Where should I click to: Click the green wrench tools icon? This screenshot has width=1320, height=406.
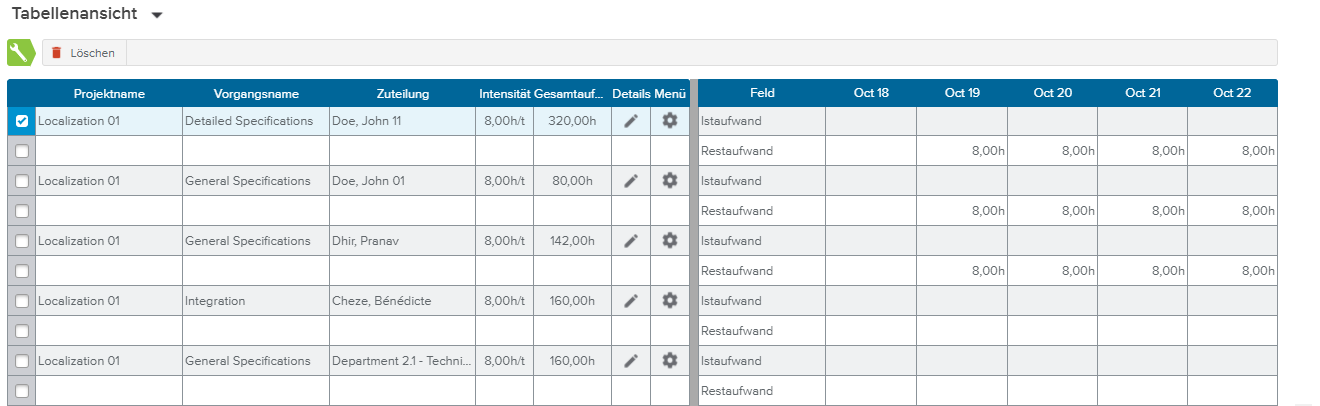coord(20,53)
